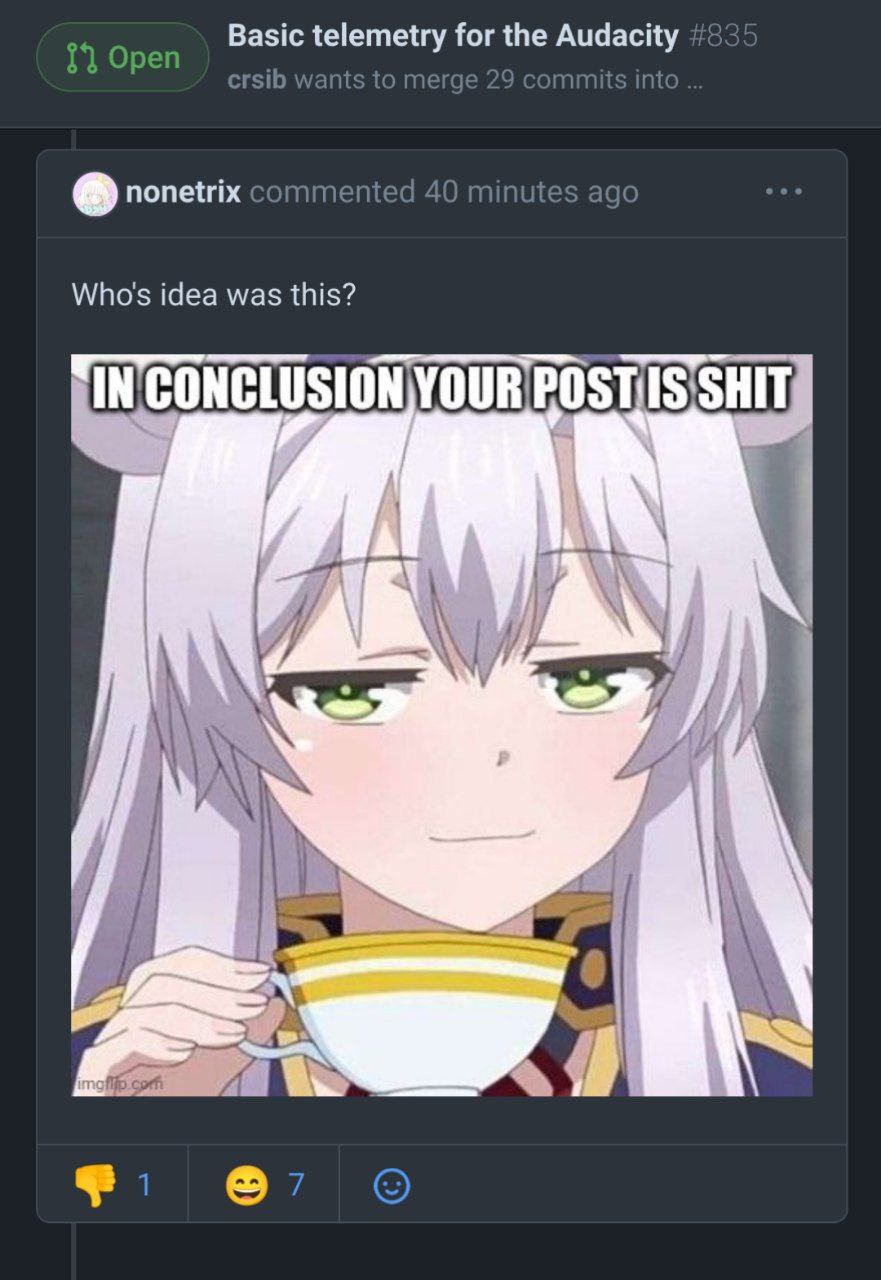The image size is (881, 1280).
Task: Click the crsib author link
Action: click(257, 80)
